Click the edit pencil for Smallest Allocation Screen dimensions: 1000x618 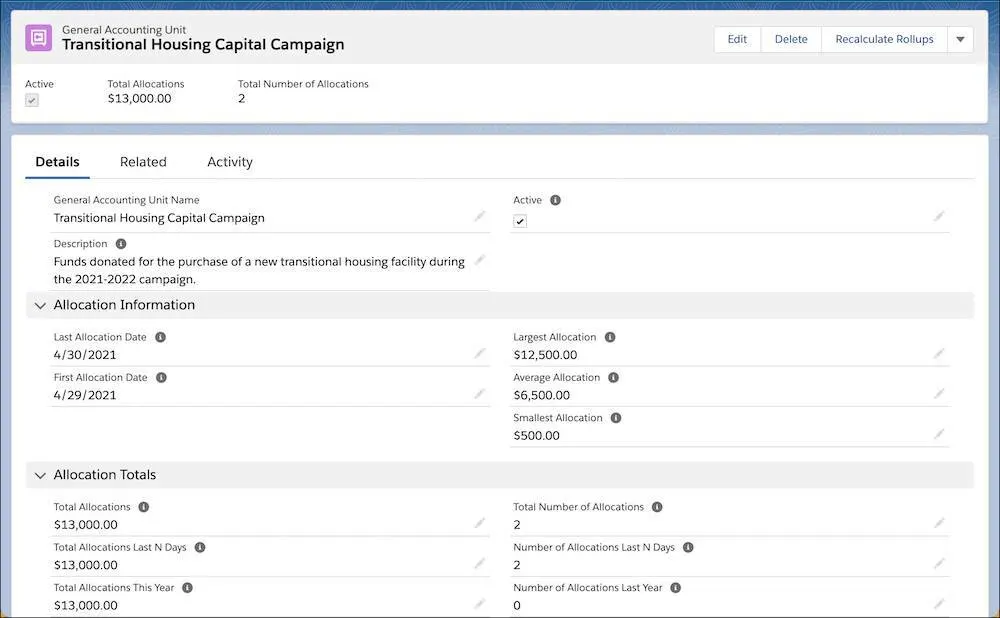[939, 434]
